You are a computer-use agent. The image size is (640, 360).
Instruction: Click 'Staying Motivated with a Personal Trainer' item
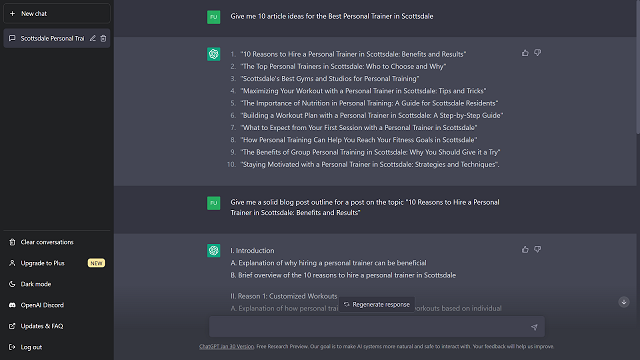[x=370, y=164]
